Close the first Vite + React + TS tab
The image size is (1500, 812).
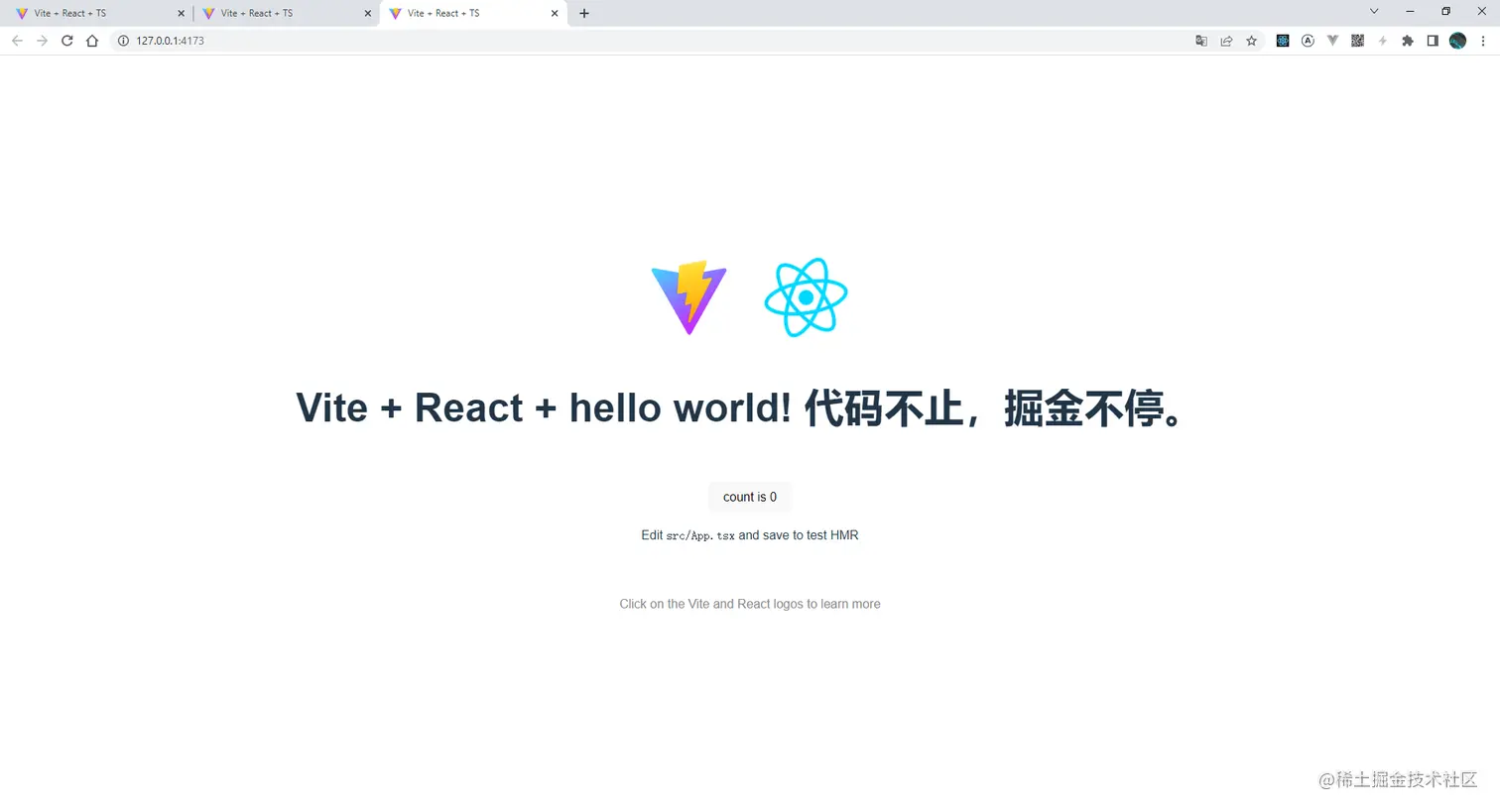tap(181, 14)
